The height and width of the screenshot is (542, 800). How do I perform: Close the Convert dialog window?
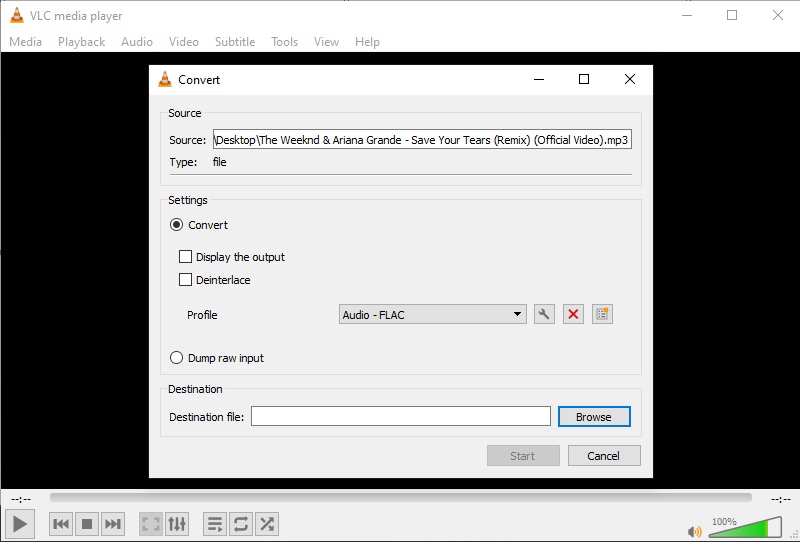pyautogui.click(x=630, y=79)
